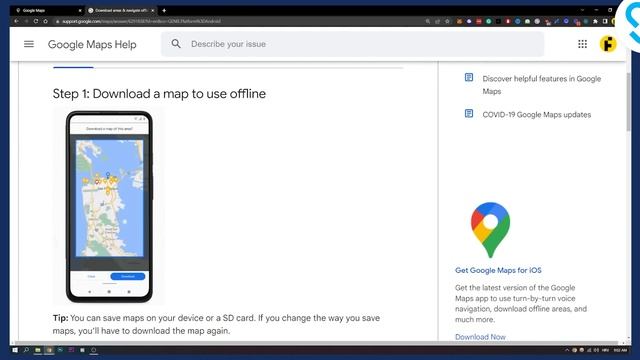The width and height of the screenshot is (640, 360).
Task: Focus the Describe your issue search field
Action: [x=353, y=44]
